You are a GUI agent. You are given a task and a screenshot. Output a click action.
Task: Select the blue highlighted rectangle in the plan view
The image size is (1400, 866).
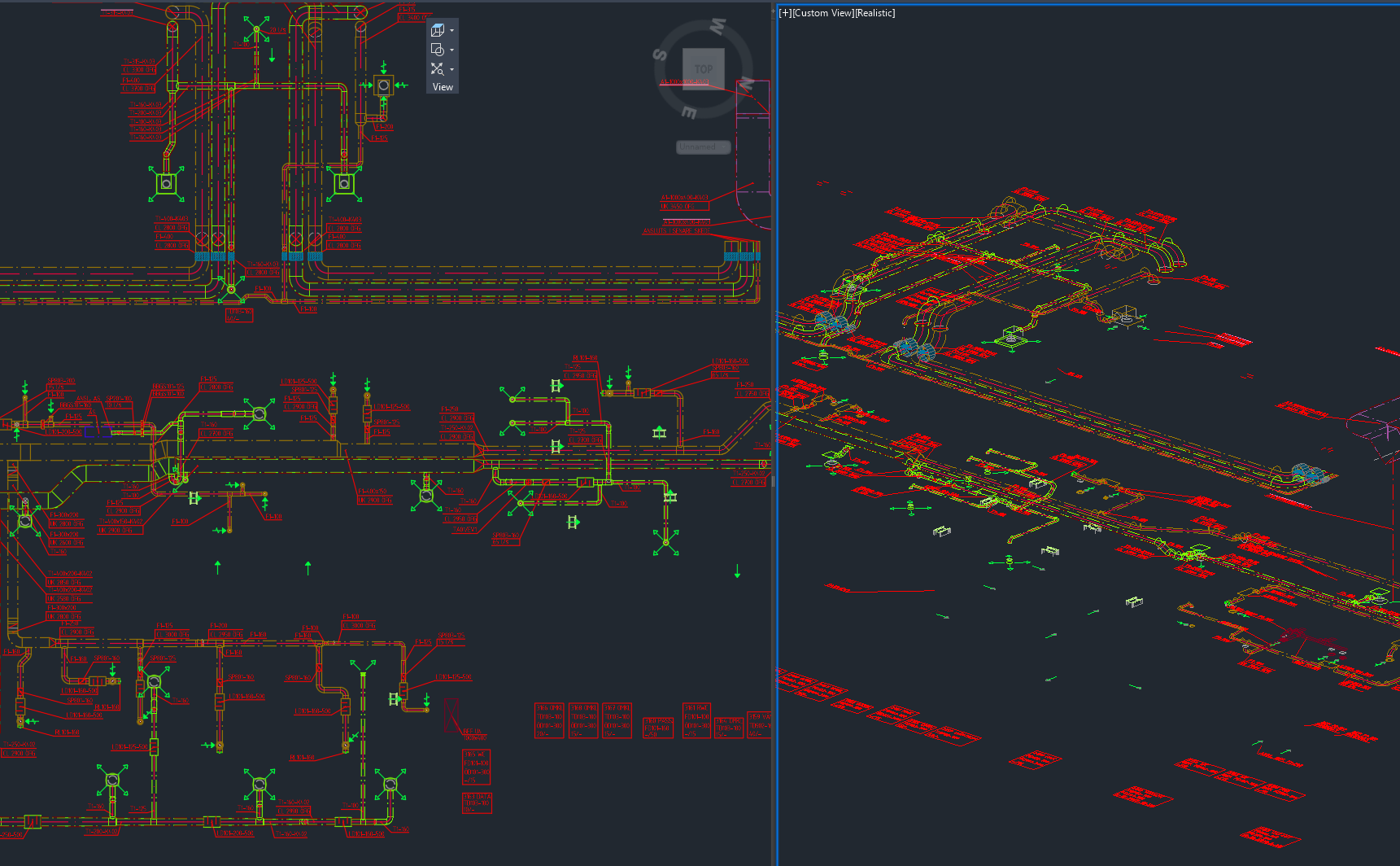(x=99, y=432)
